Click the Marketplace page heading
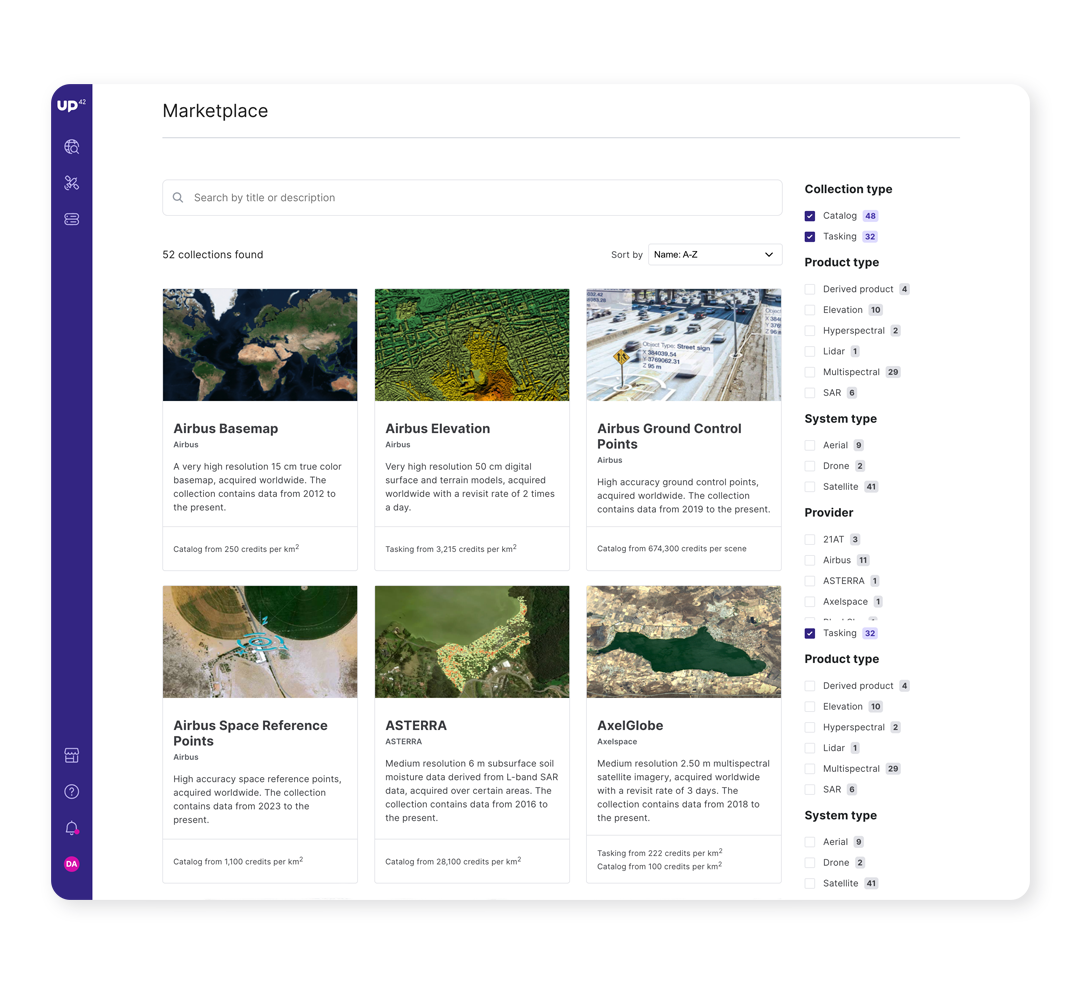Image resolution: width=1080 pixels, height=983 pixels. tap(215, 111)
